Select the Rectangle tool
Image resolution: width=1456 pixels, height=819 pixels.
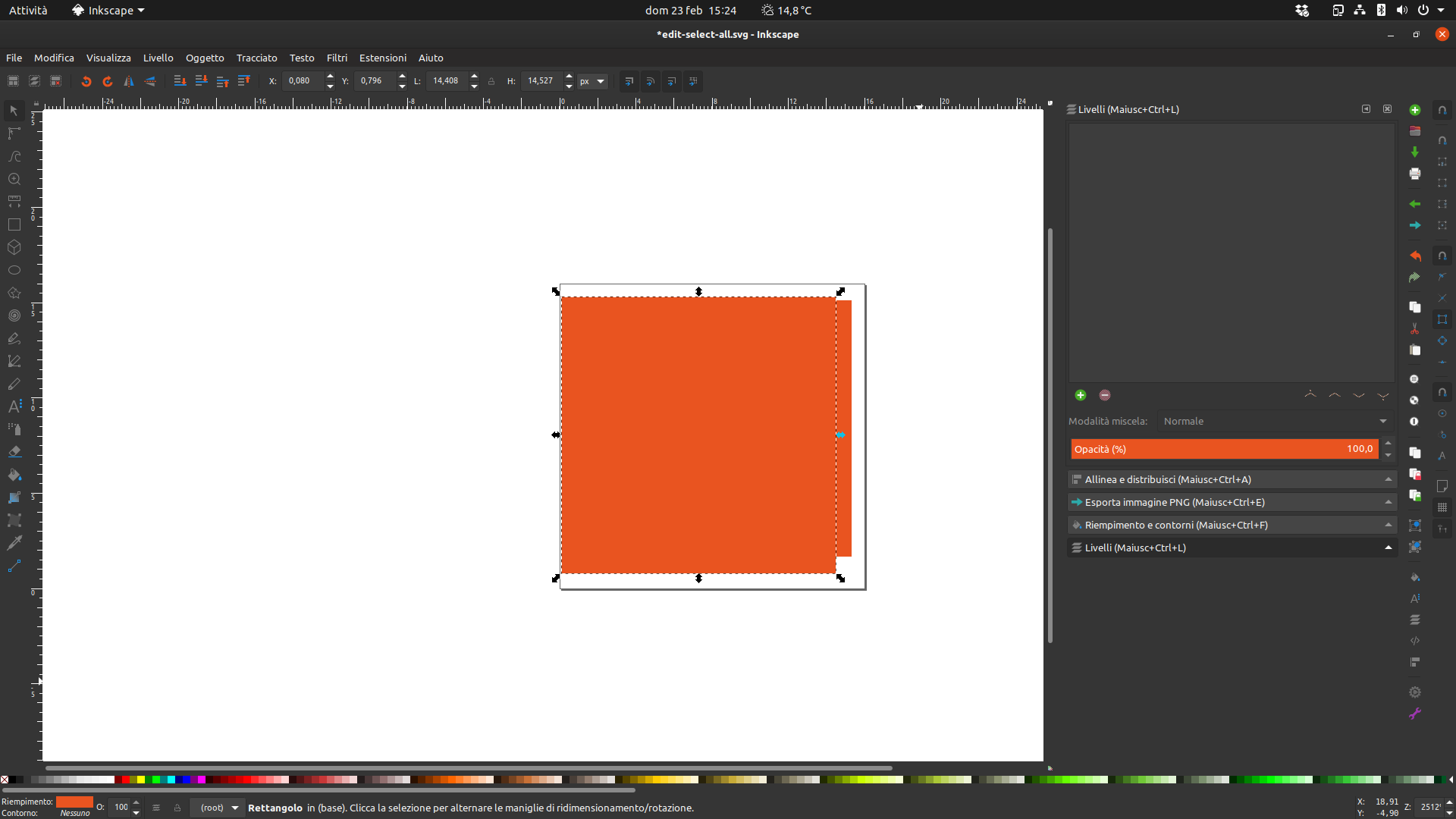click(14, 224)
